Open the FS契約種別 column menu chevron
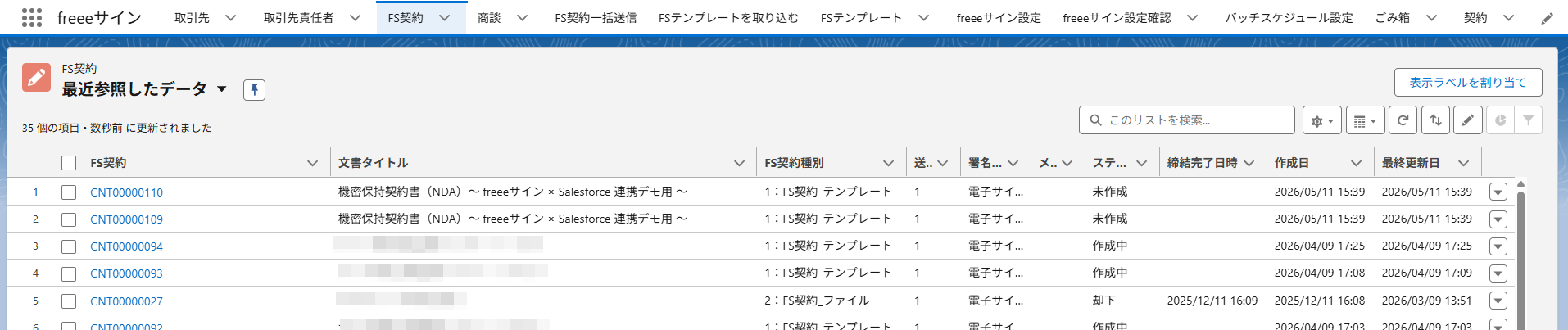This screenshot has width=1568, height=330. tap(889, 163)
